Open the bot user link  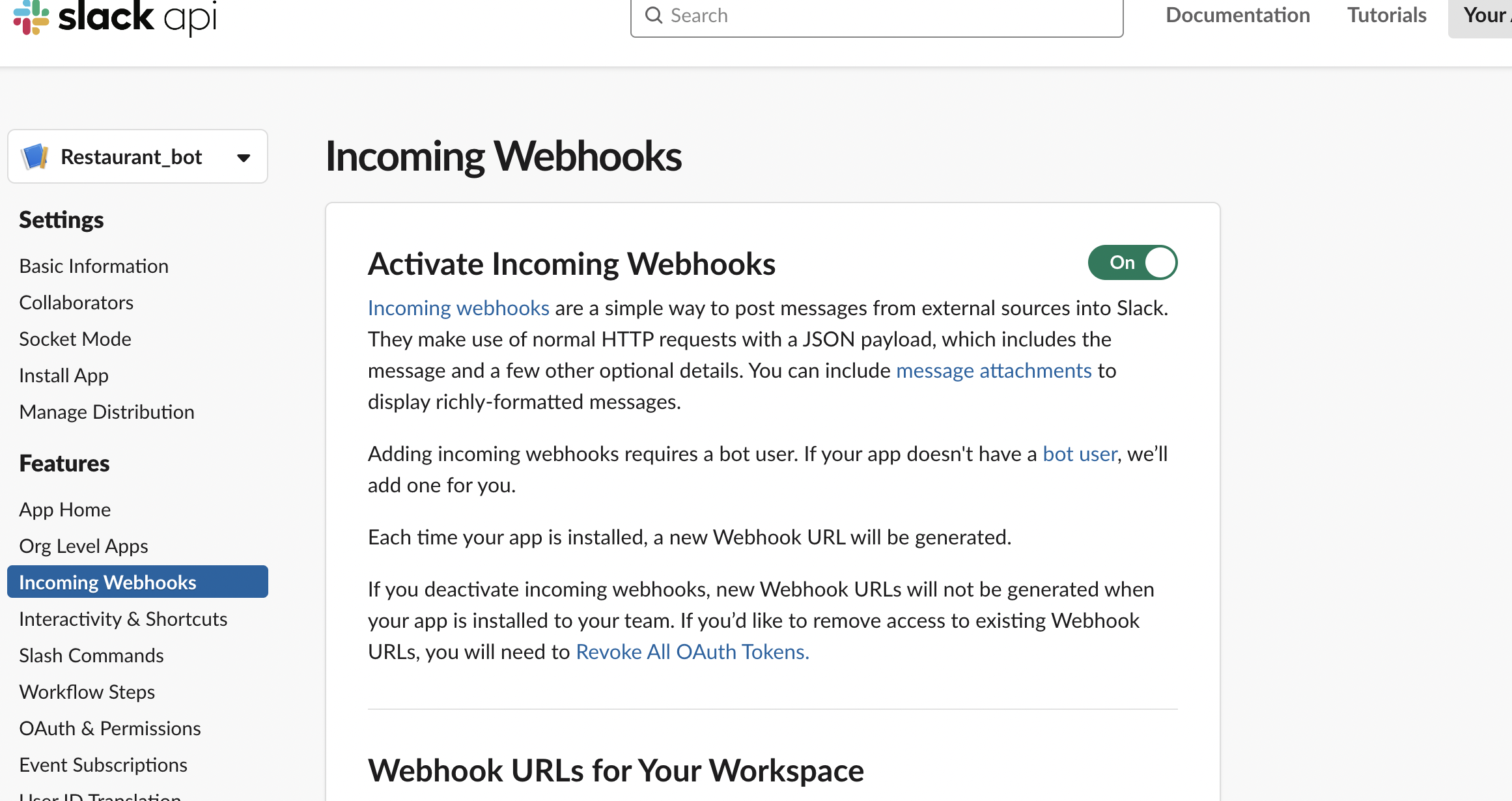coord(1080,453)
